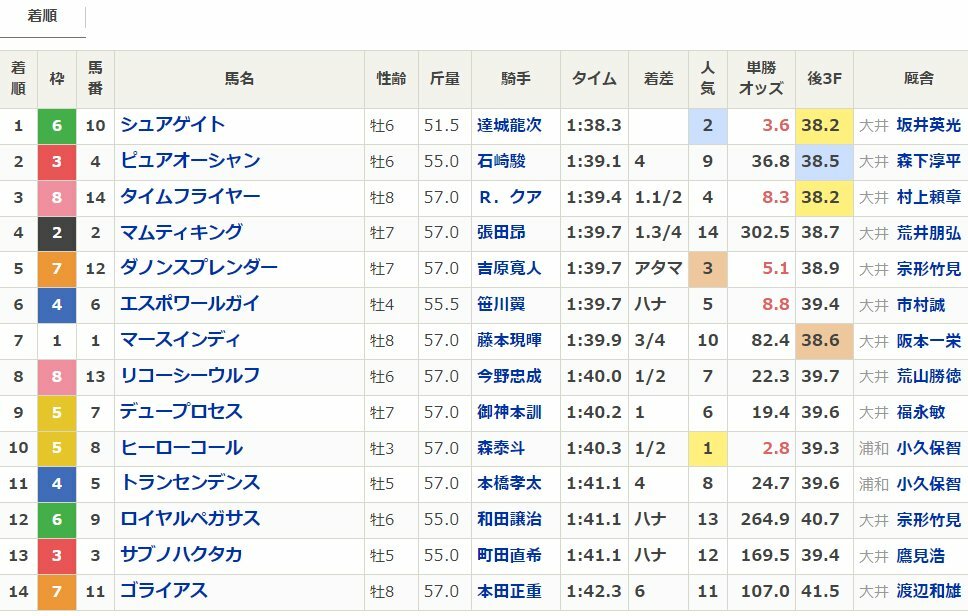968x616 pixels.
Task: Select the 着順 tab
Action: click(x=42, y=17)
